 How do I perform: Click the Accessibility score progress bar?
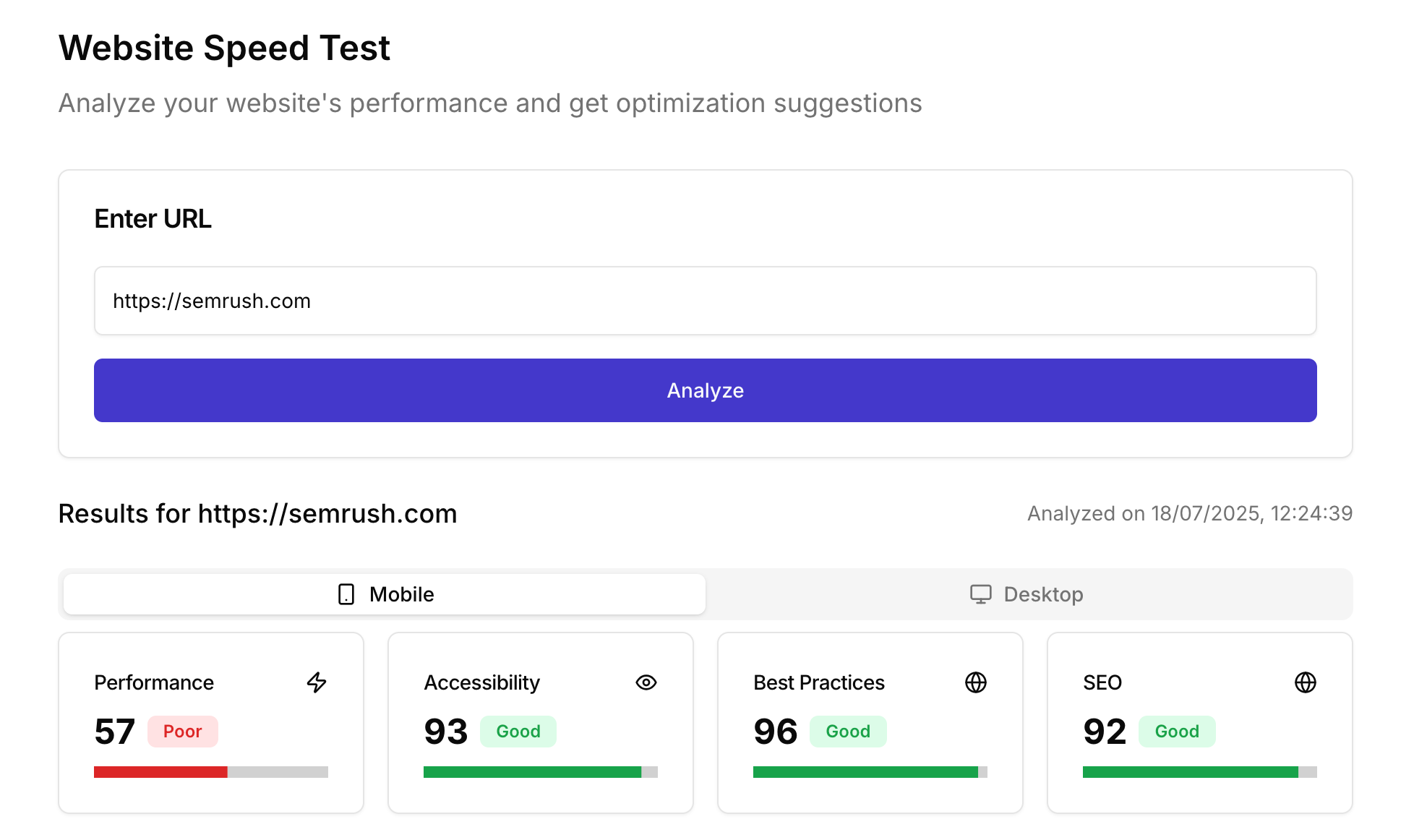click(x=541, y=772)
